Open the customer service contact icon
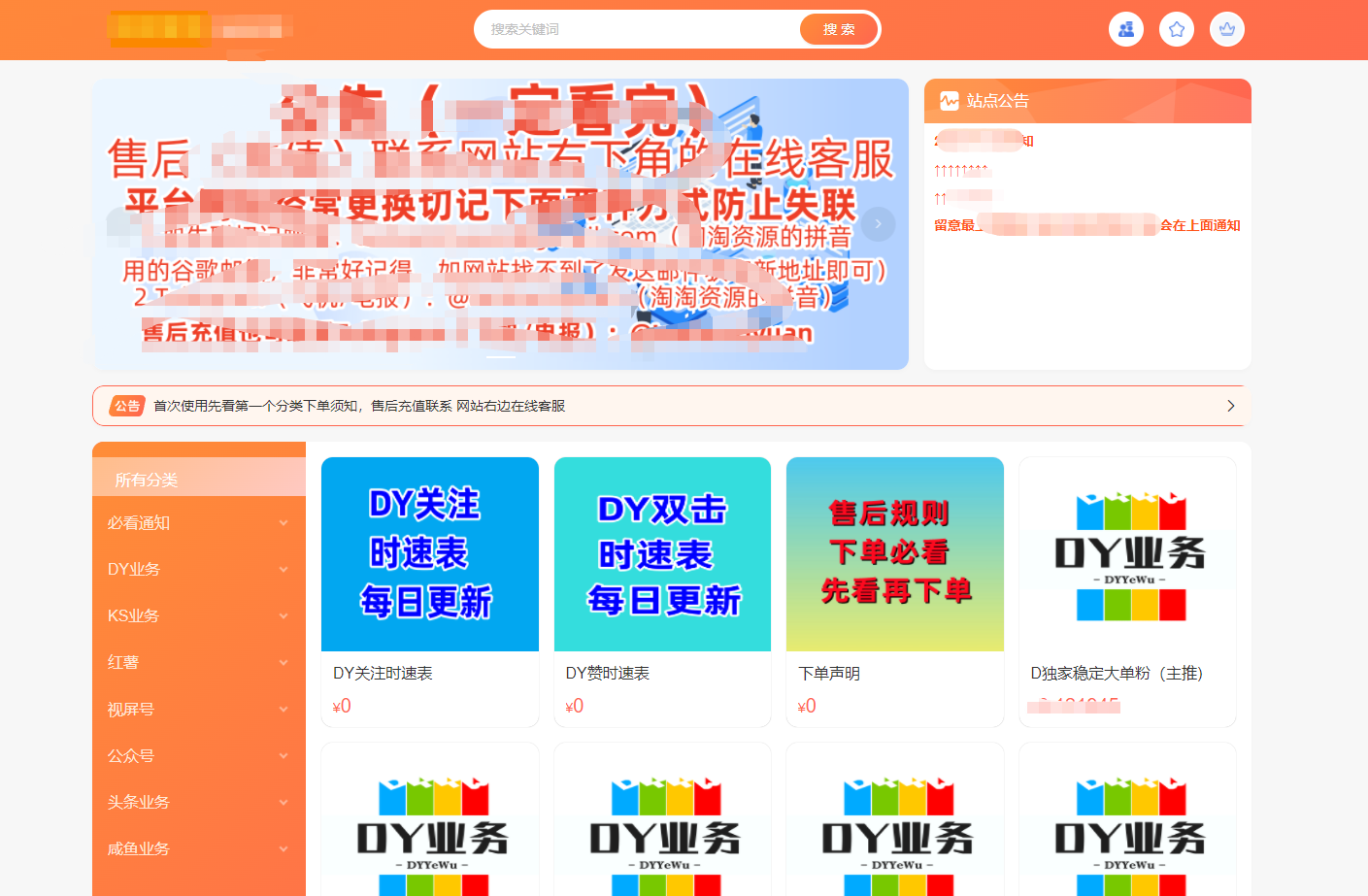The image size is (1368, 896). (x=1125, y=29)
